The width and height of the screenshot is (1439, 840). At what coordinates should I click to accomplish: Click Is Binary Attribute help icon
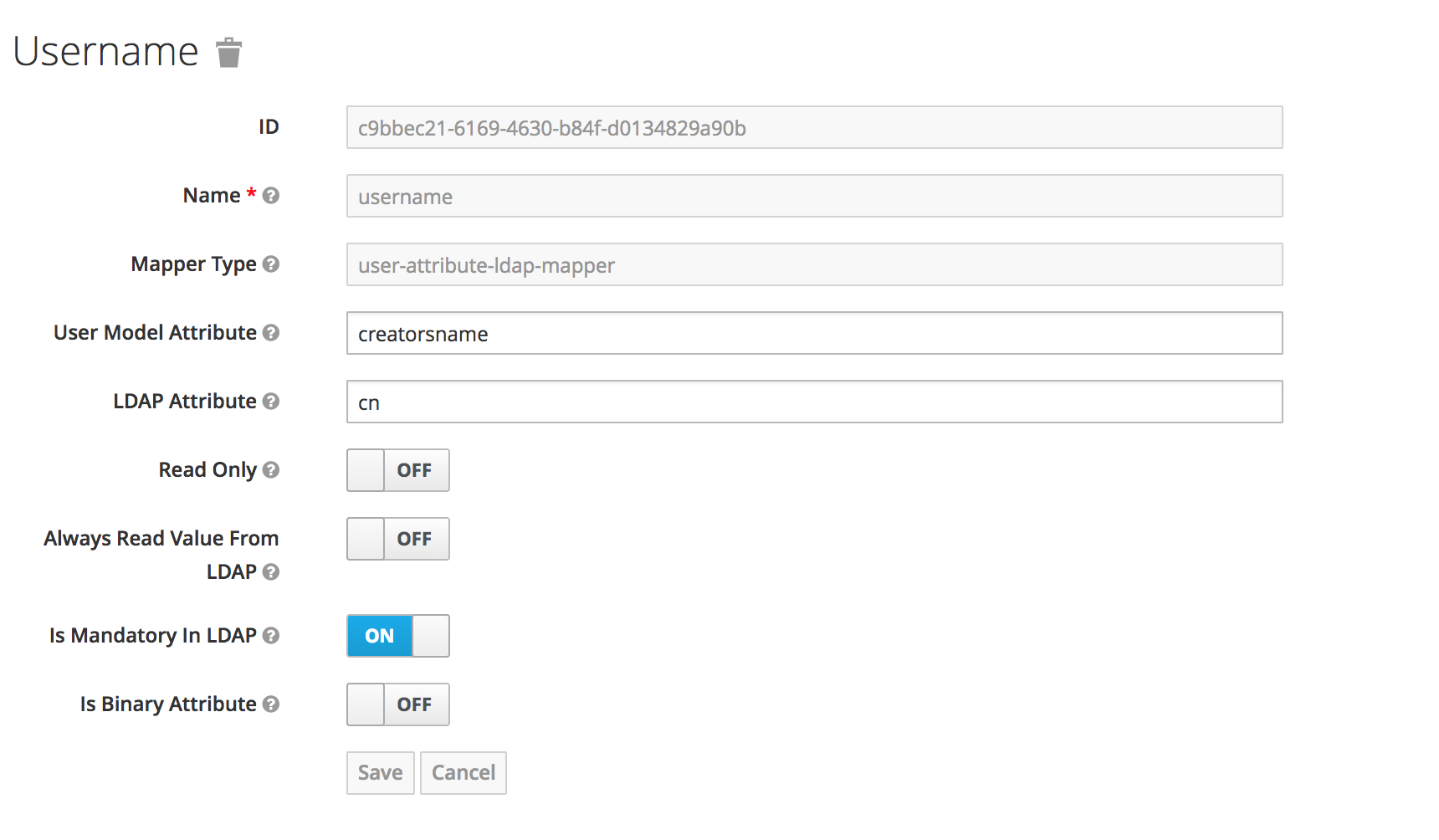pos(270,704)
